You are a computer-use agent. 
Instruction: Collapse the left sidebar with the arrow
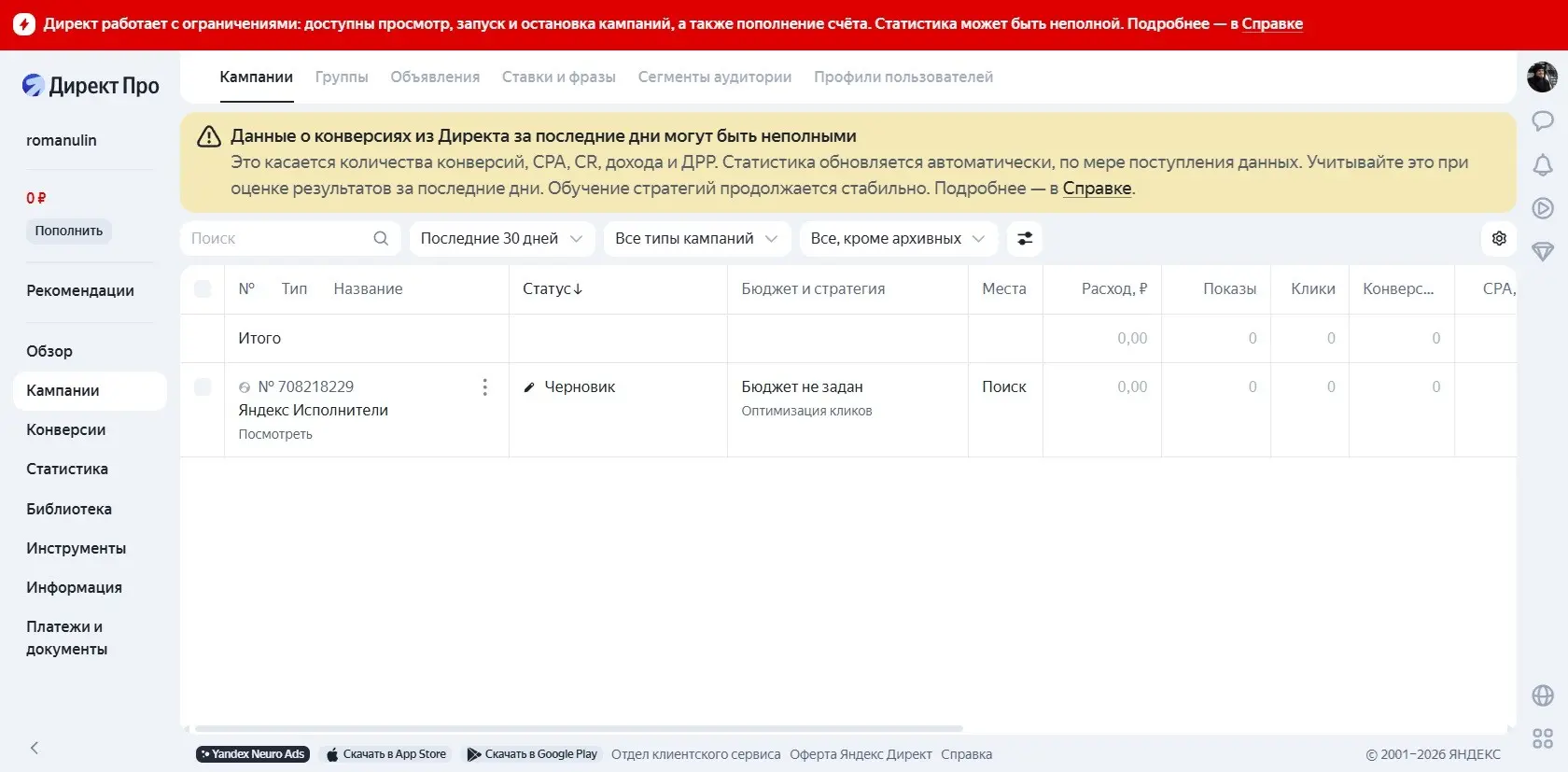(x=35, y=748)
